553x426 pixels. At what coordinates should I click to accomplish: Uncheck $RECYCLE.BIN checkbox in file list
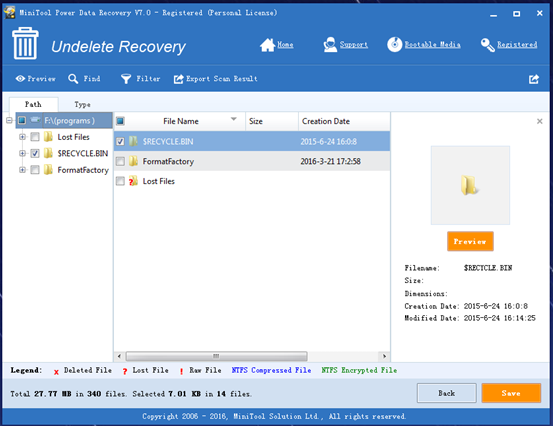pyautogui.click(x=120, y=142)
